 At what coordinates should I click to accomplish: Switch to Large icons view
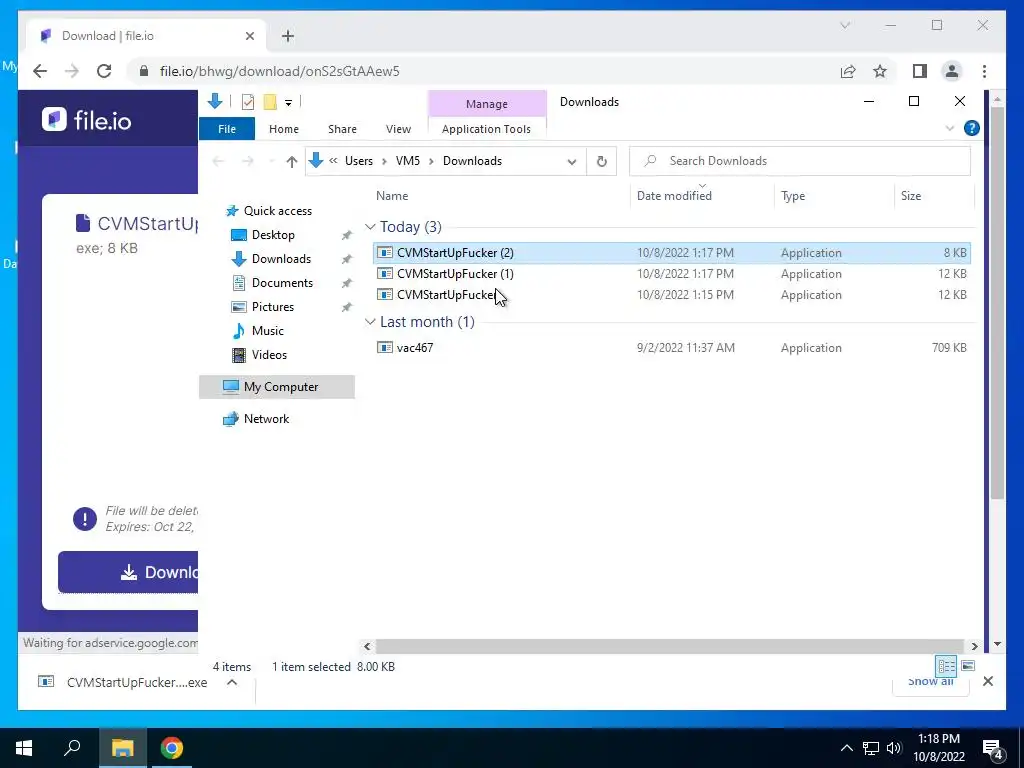pyautogui.click(x=968, y=666)
